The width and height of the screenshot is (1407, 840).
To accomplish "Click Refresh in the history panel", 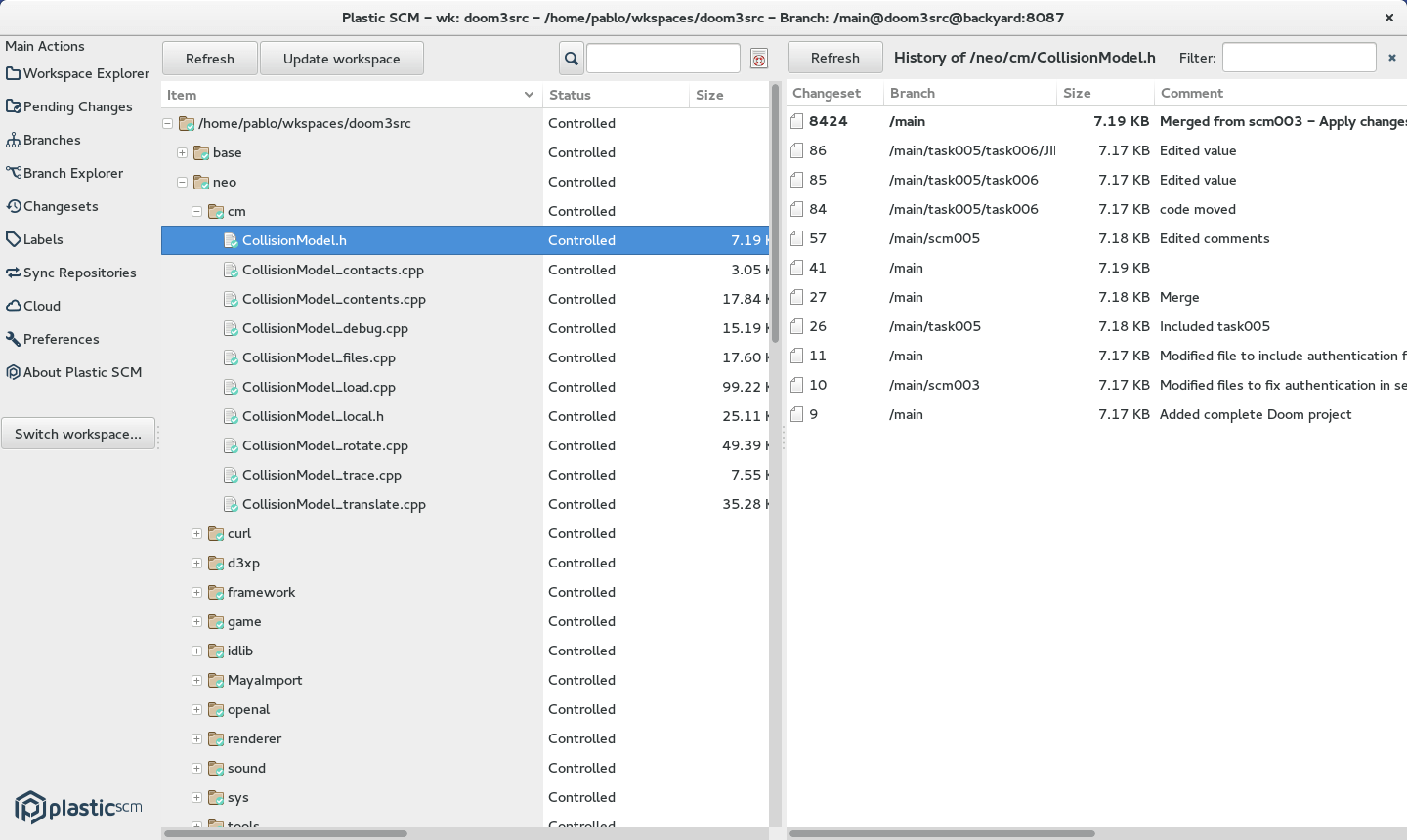I will pyautogui.click(x=835, y=58).
